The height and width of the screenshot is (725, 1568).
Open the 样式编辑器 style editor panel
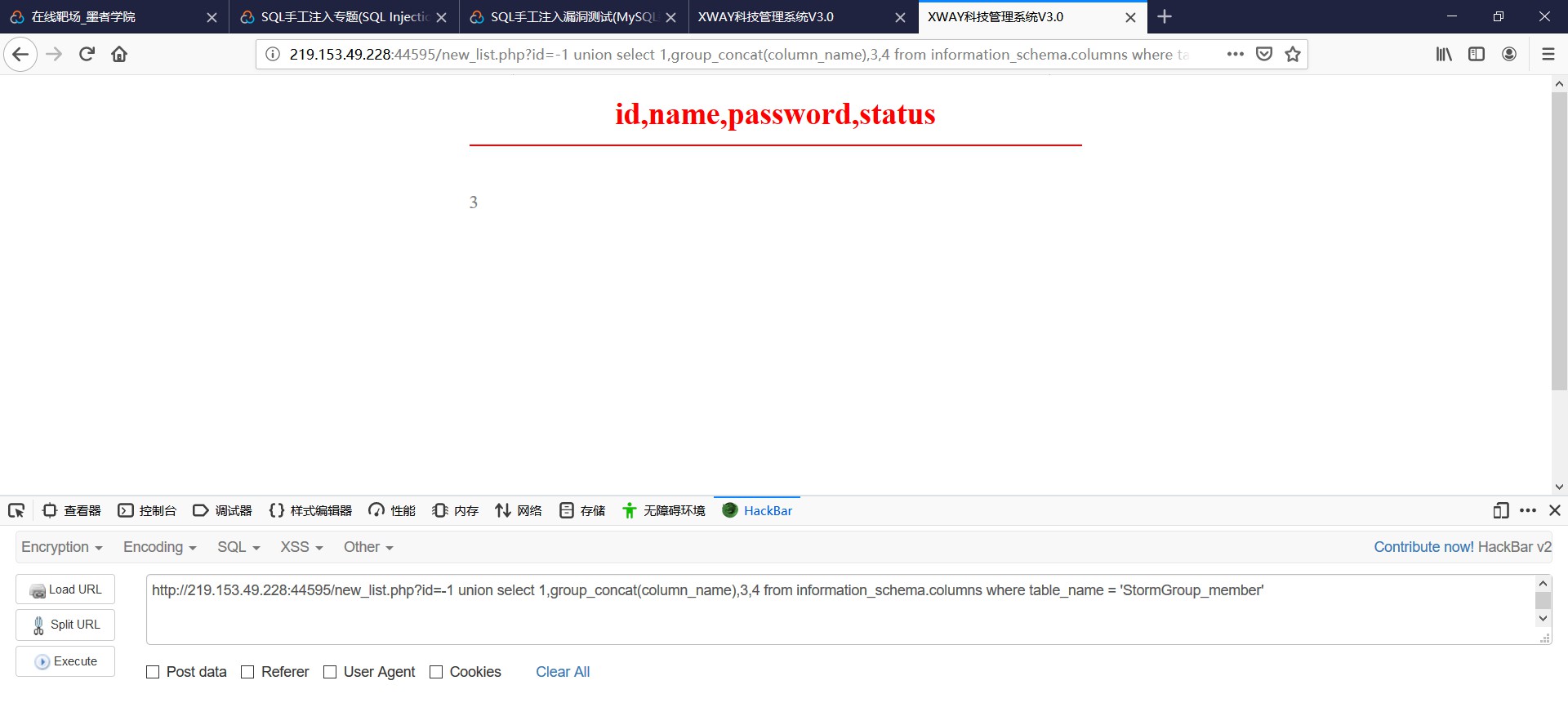pos(310,511)
